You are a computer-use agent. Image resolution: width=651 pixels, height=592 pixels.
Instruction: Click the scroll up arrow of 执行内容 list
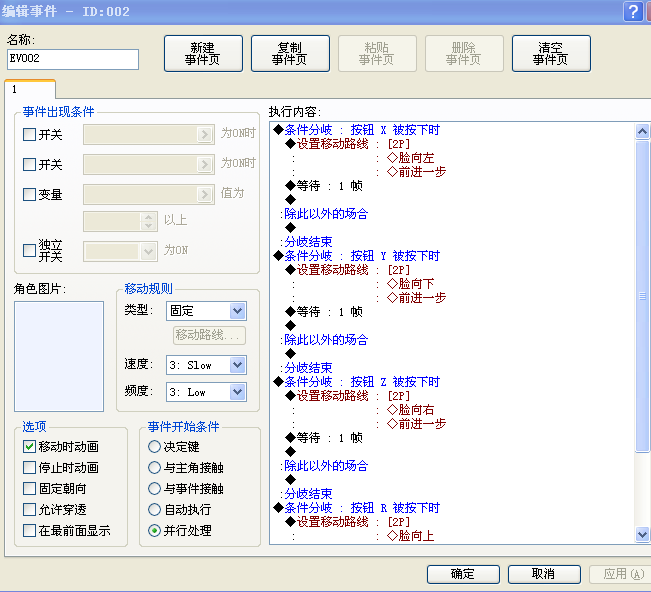click(x=642, y=132)
